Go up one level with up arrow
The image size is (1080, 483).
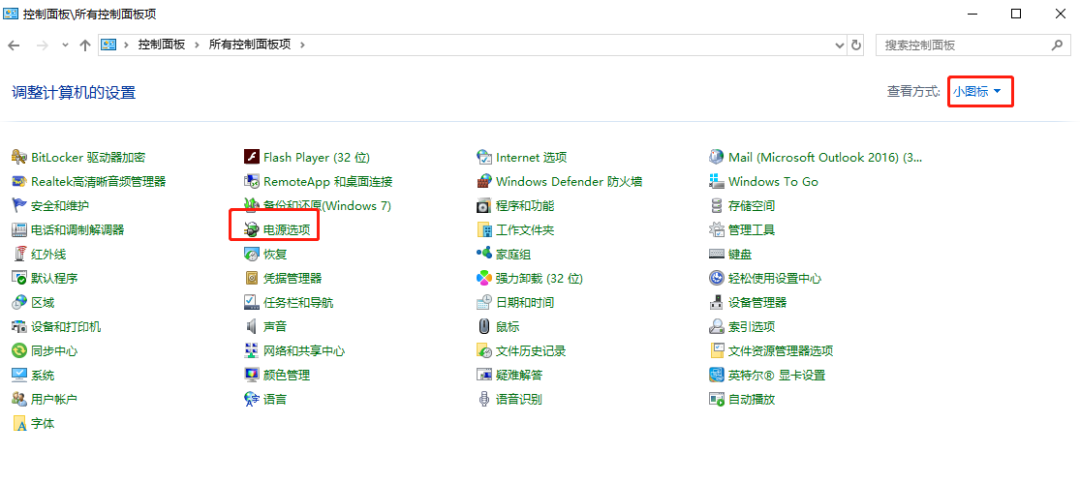(85, 45)
